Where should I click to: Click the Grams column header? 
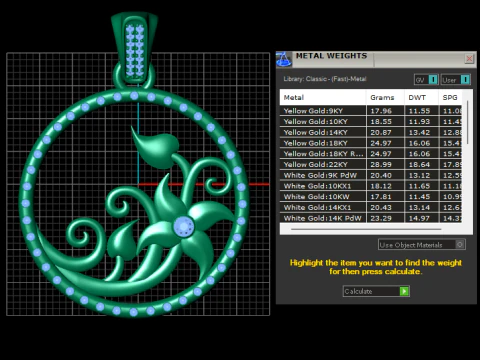click(x=385, y=97)
